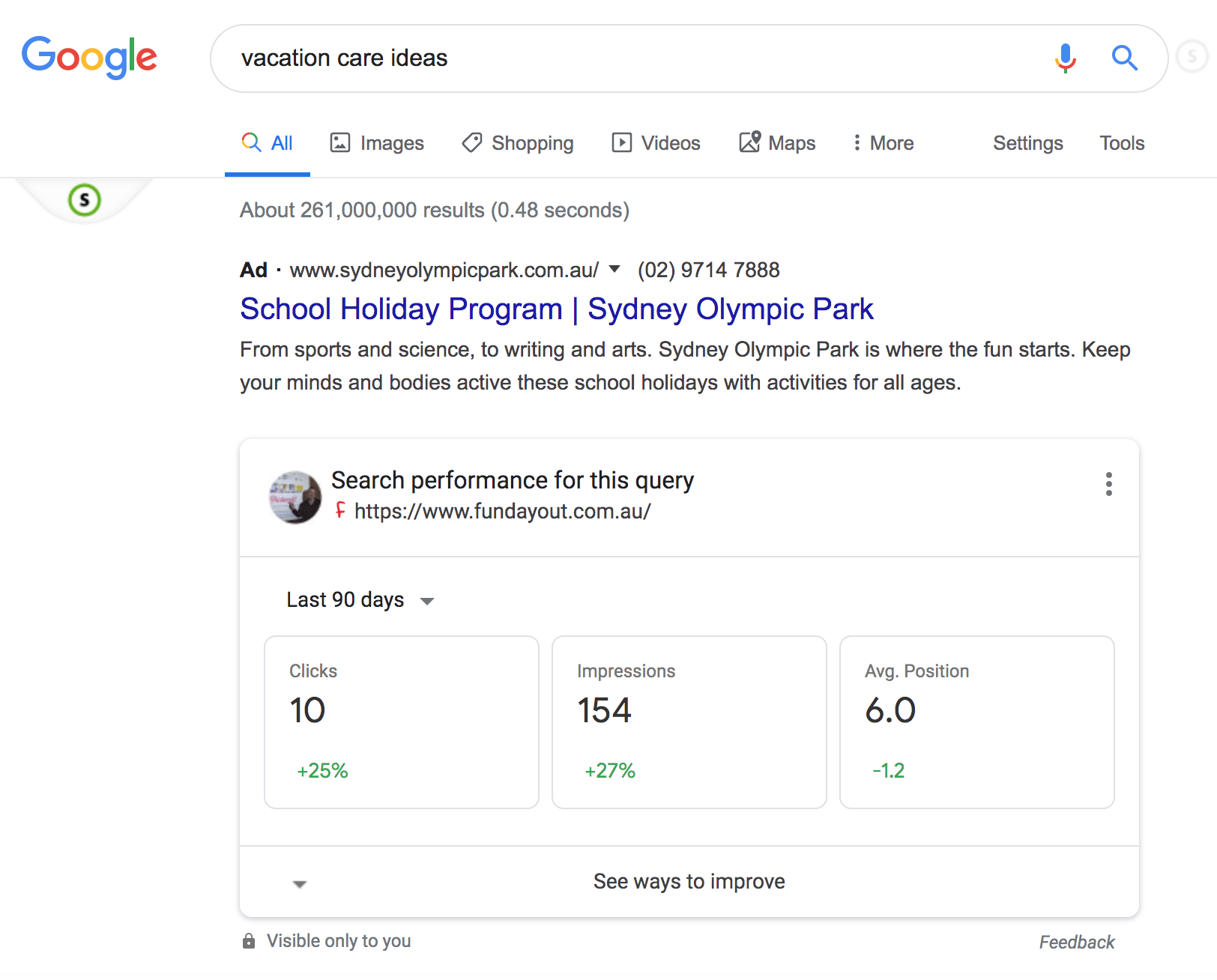The image size is (1217, 980).
Task: Open the Maps results tab
Action: point(777,143)
